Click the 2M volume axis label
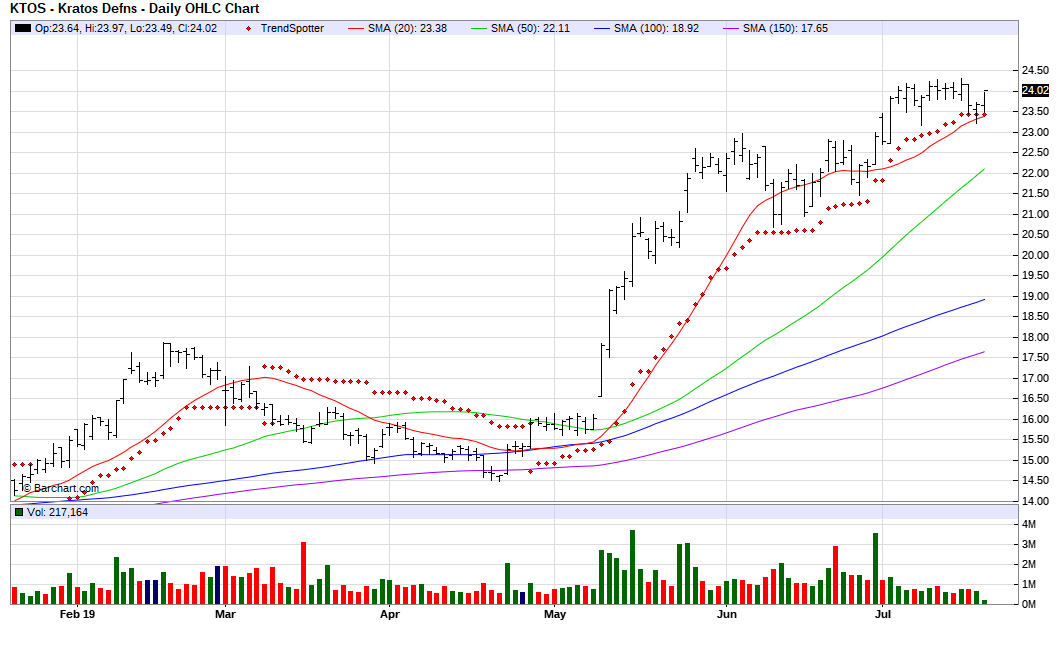The width and height of the screenshot is (1060, 645). click(1028, 565)
